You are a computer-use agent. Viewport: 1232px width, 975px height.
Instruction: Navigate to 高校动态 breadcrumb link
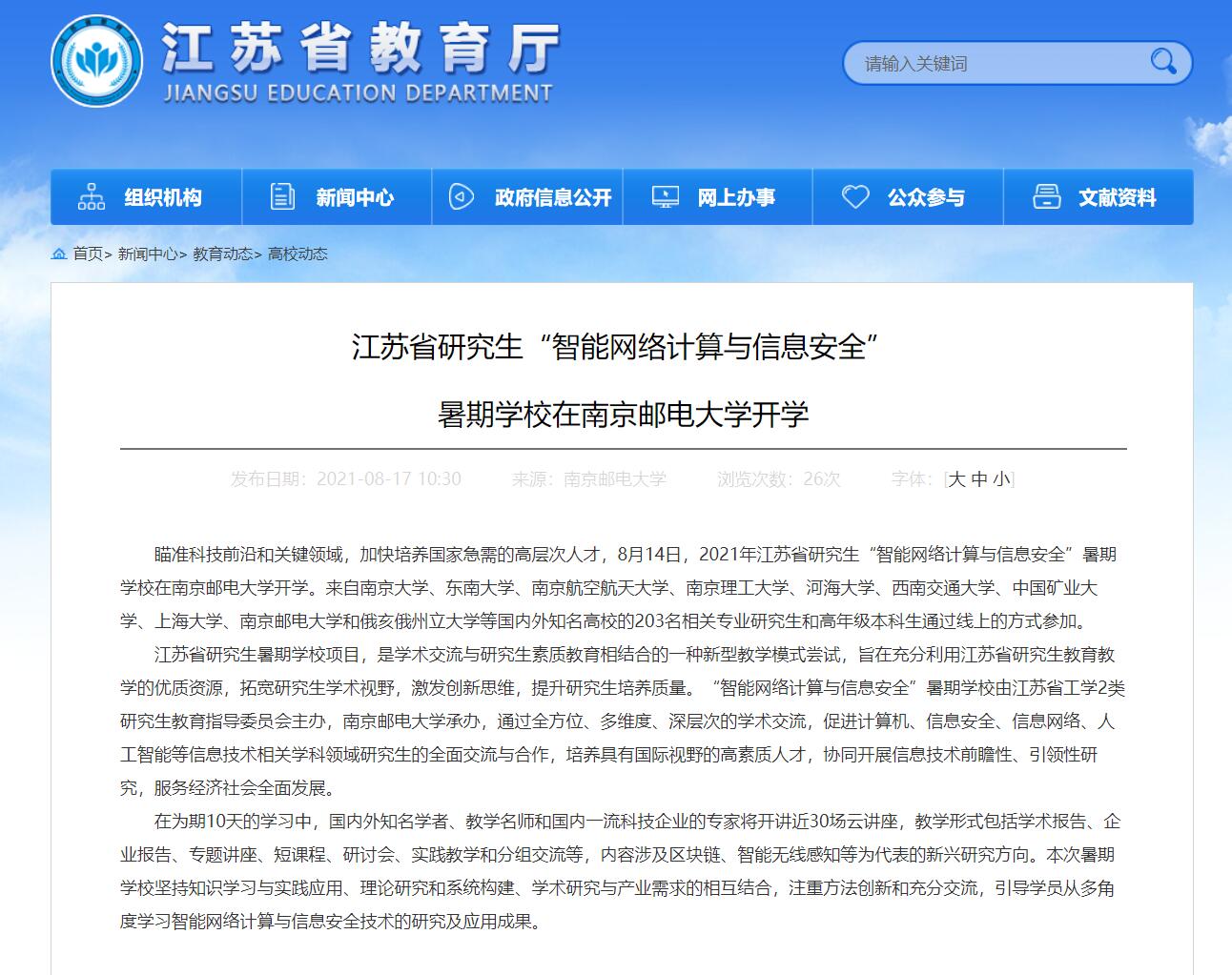298,254
